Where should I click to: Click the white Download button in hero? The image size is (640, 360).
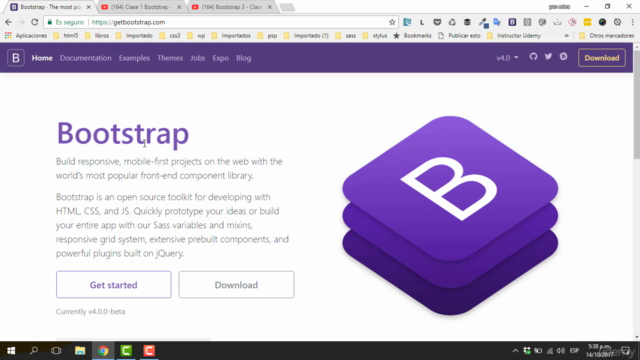point(236,285)
